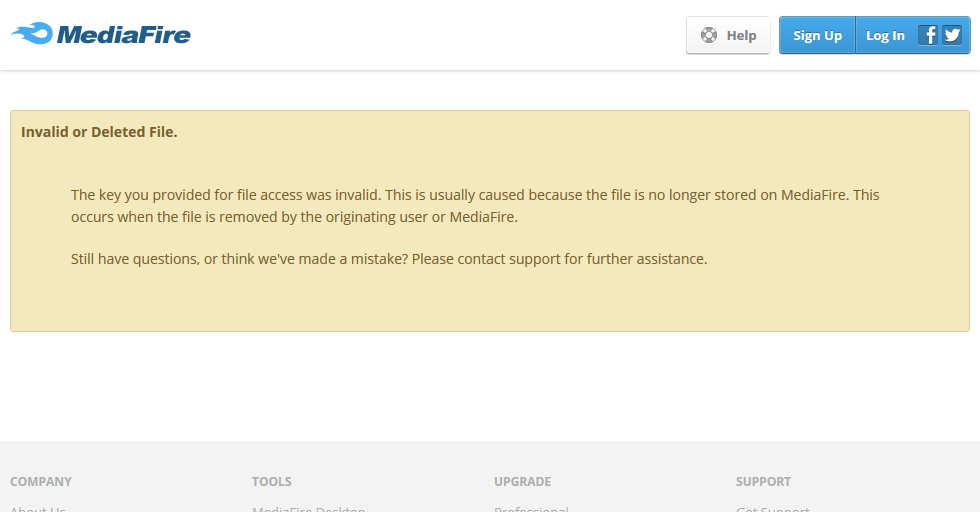Image resolution: width=980 pixels, height=512 pixels.
Task: Open the Help text label
Action: [741, 35]
